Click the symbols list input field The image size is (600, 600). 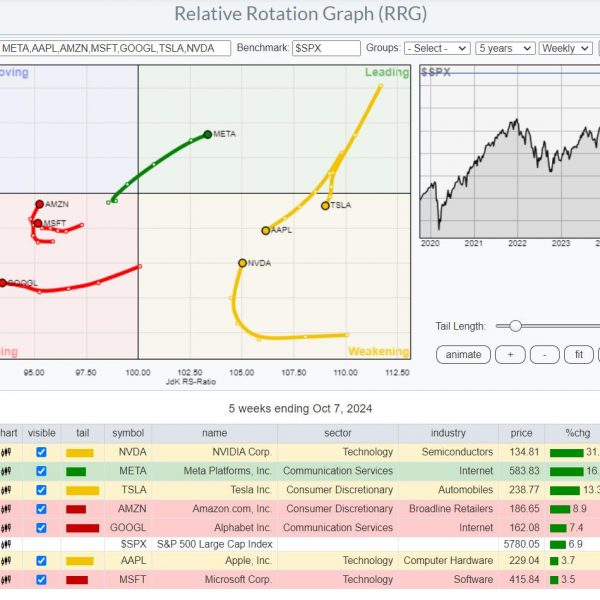(x=115, y=48)
